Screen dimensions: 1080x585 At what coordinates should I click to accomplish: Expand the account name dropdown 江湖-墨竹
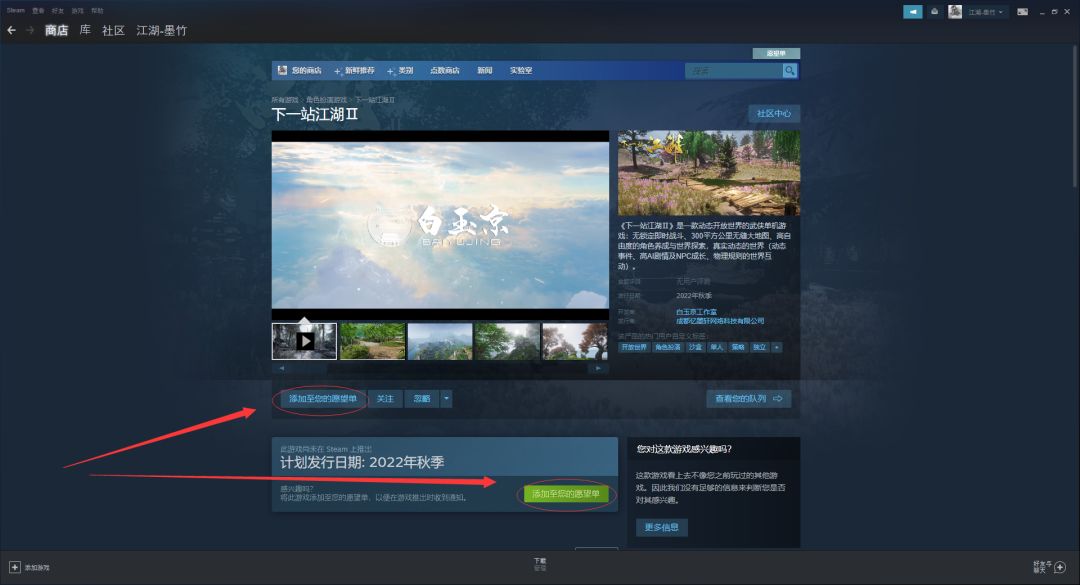[986, 12]
